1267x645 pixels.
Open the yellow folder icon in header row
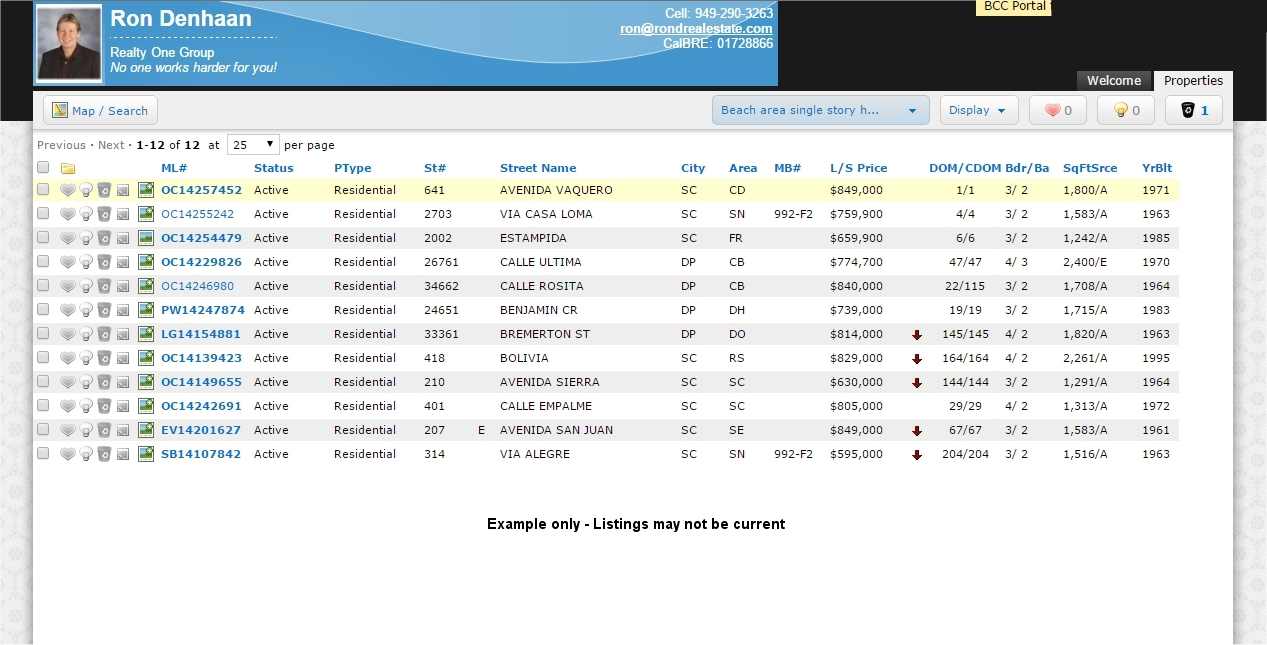(x=68, y=168)
